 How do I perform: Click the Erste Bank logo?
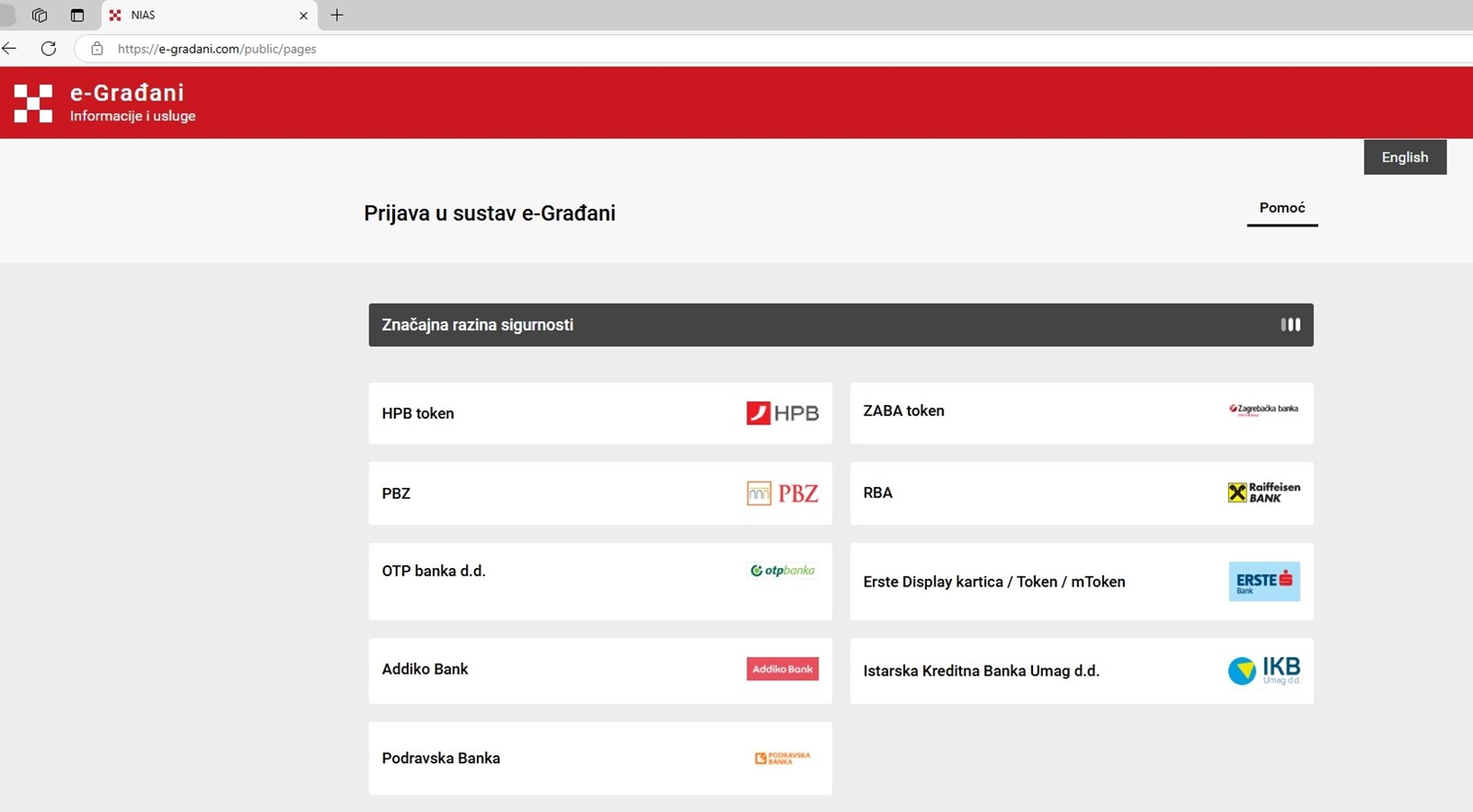point(1264,581)
